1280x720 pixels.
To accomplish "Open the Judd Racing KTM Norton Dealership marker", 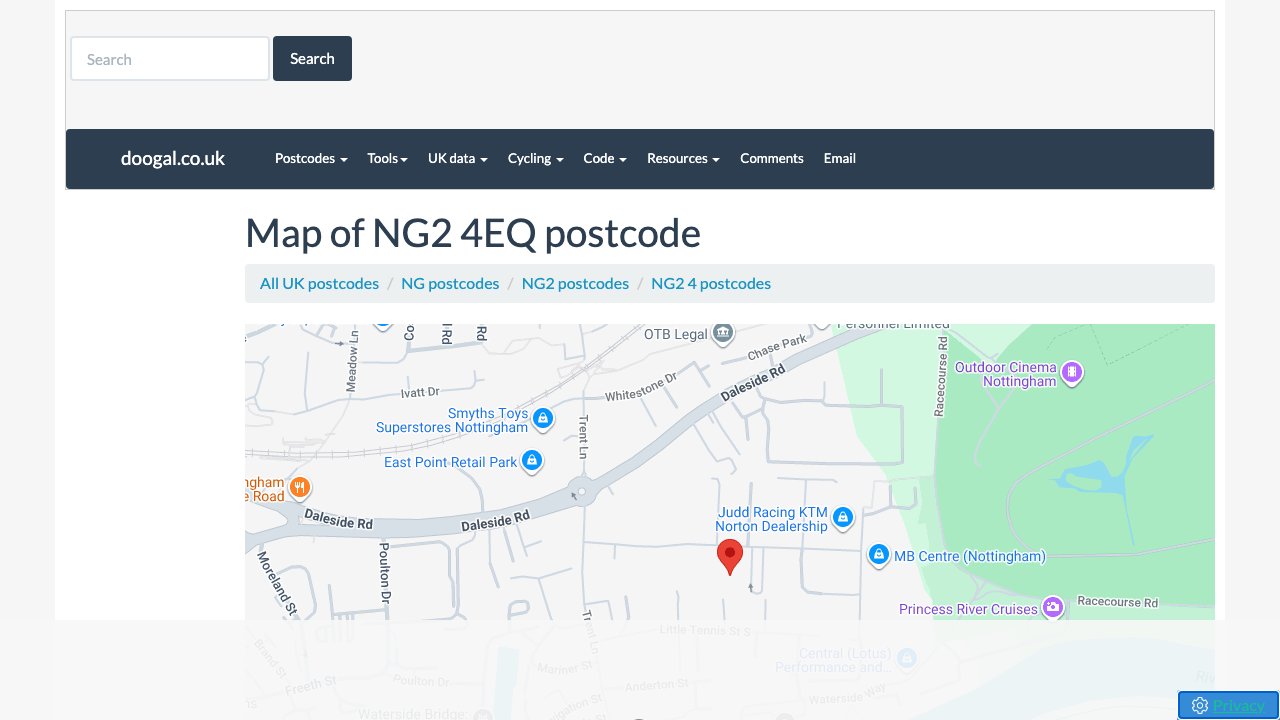I will (843, 518).
